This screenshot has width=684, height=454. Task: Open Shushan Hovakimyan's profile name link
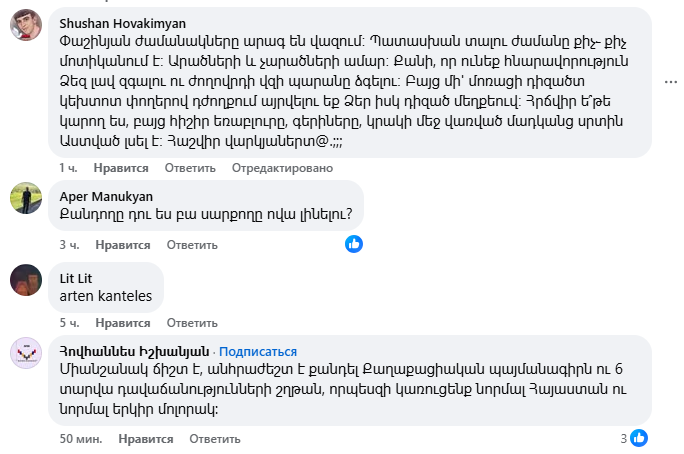tap(123, 23)
